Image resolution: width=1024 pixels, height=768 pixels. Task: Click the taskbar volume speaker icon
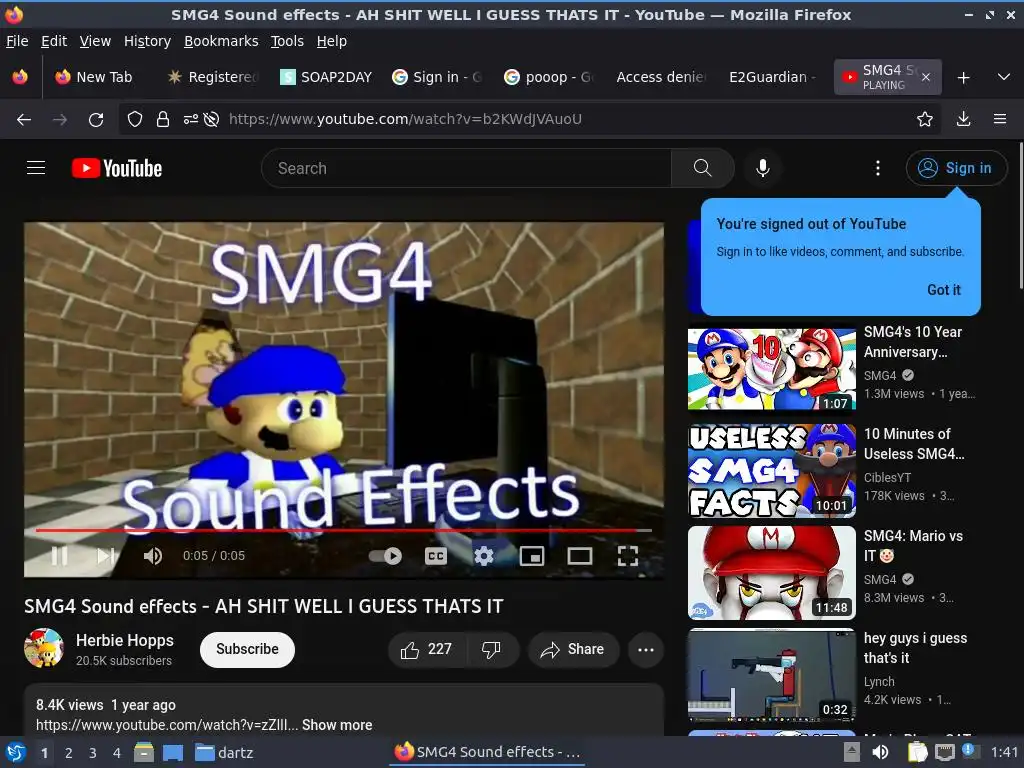coord(880,752)
